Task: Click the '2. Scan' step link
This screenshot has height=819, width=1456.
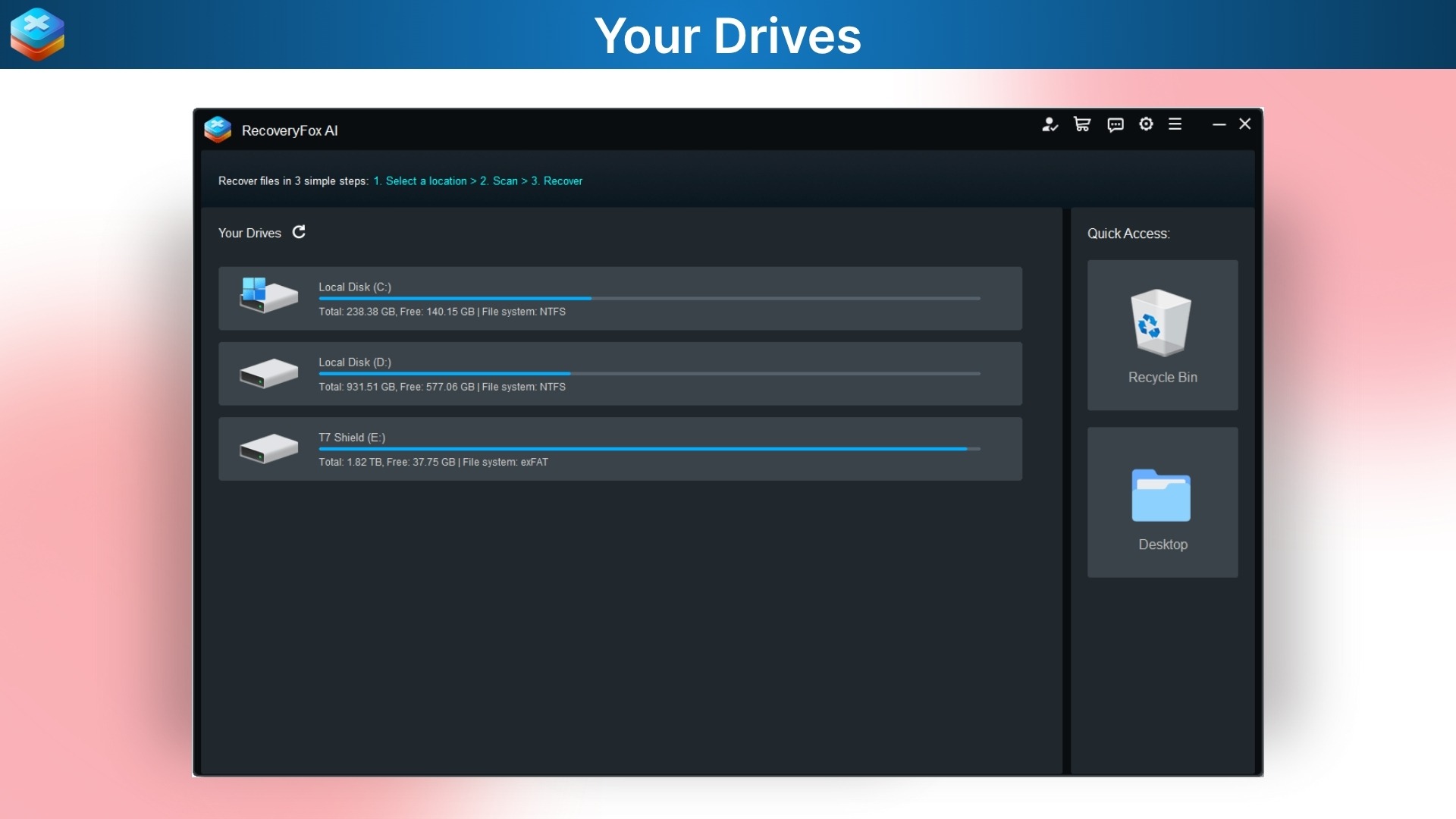Action: [x=499, y=180]
